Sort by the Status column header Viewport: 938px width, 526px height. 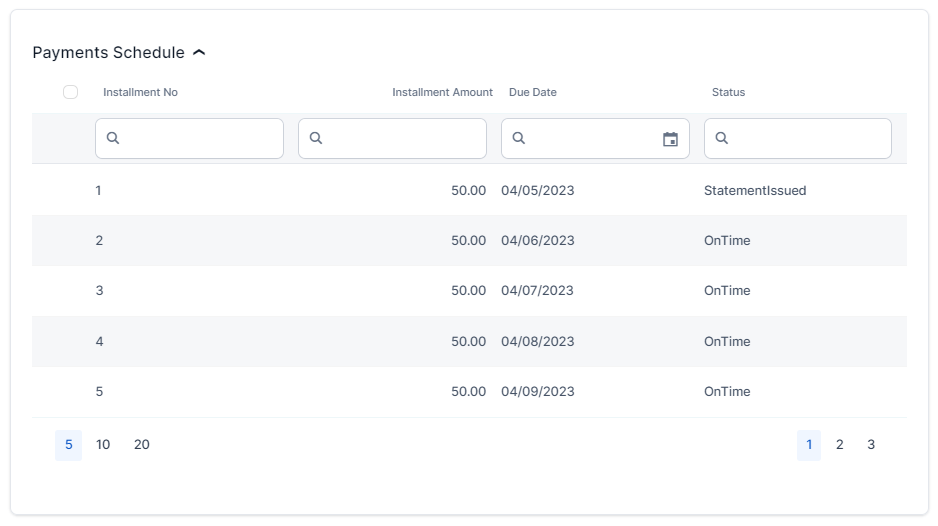(x=728, y=92)
